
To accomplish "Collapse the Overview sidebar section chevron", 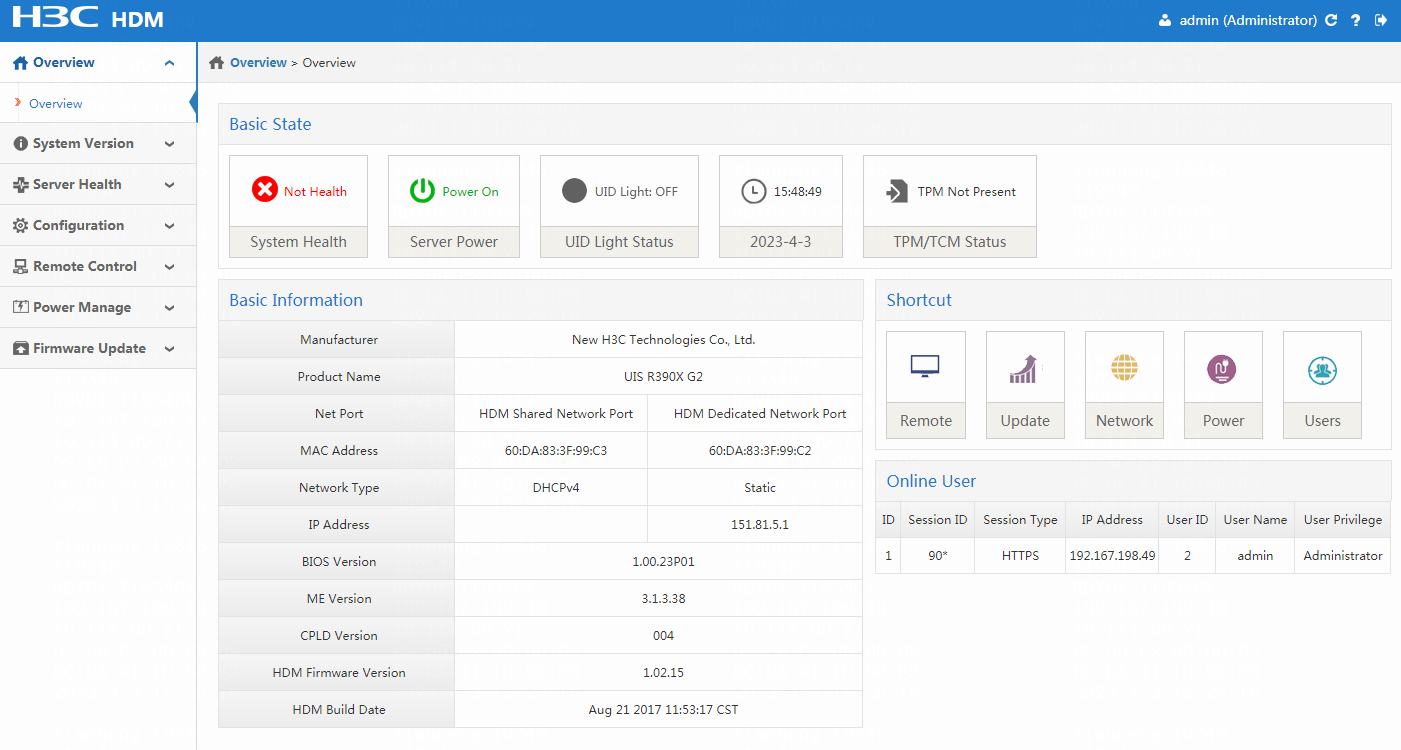I will tap(169, 63).
